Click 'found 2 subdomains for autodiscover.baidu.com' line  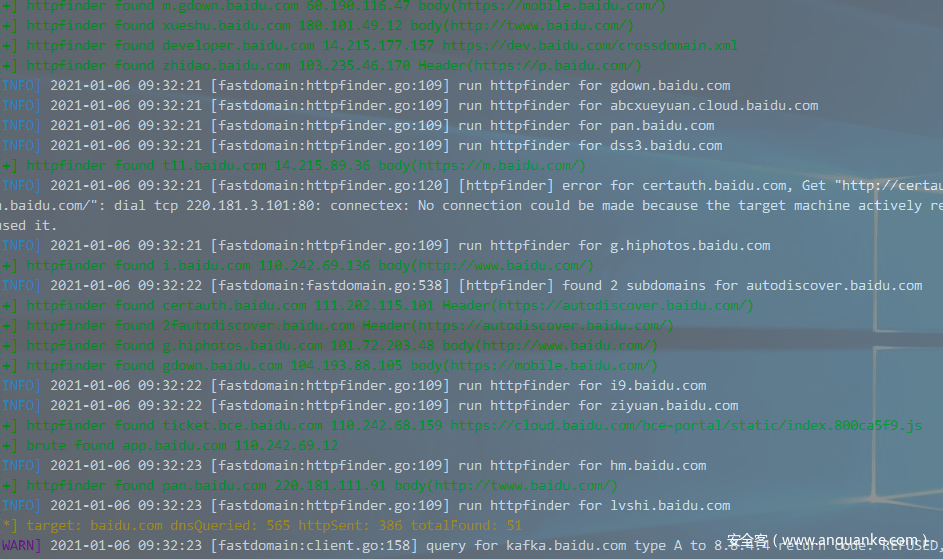(461, 285)
